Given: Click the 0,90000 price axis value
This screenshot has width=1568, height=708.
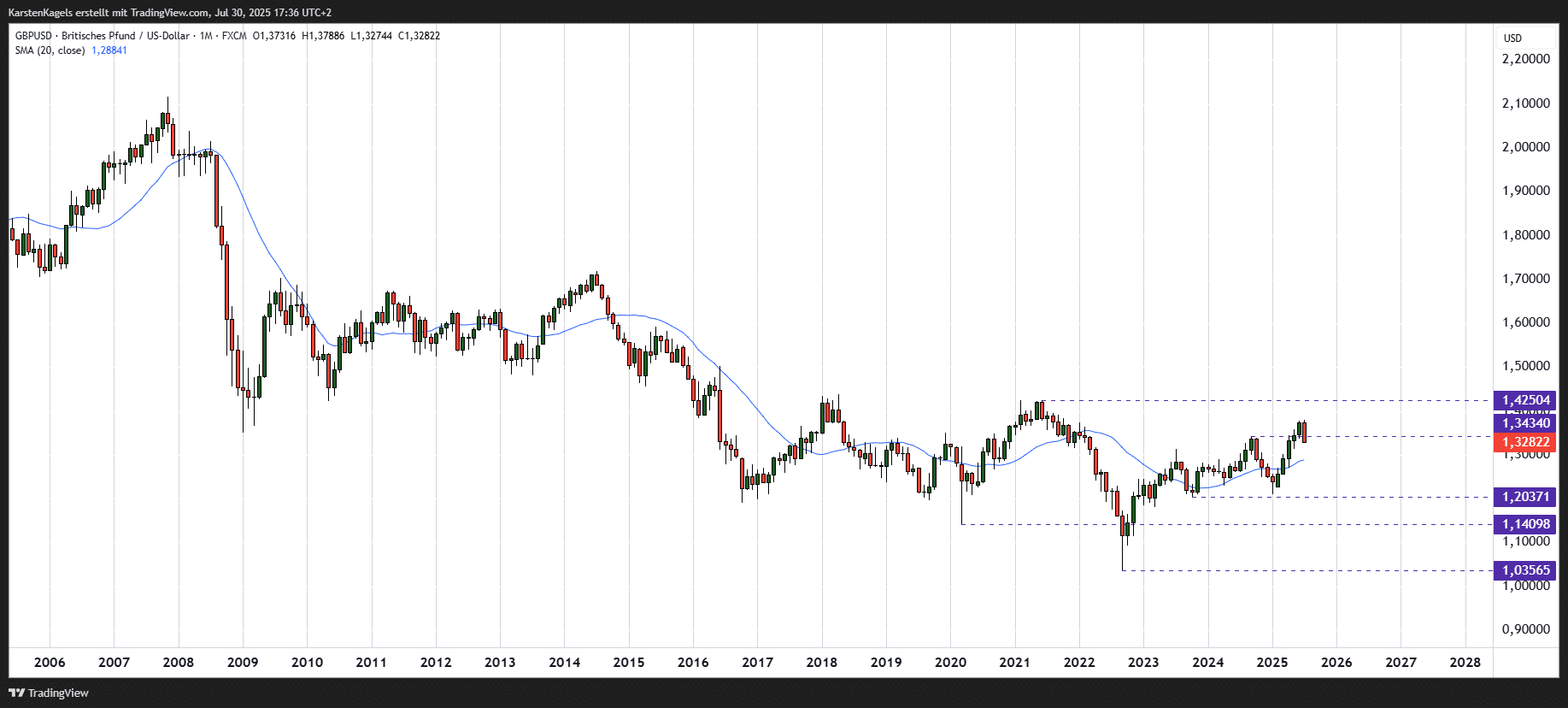Looking at the screenshot, I should pyautogui.click(x=1525, y=628).
